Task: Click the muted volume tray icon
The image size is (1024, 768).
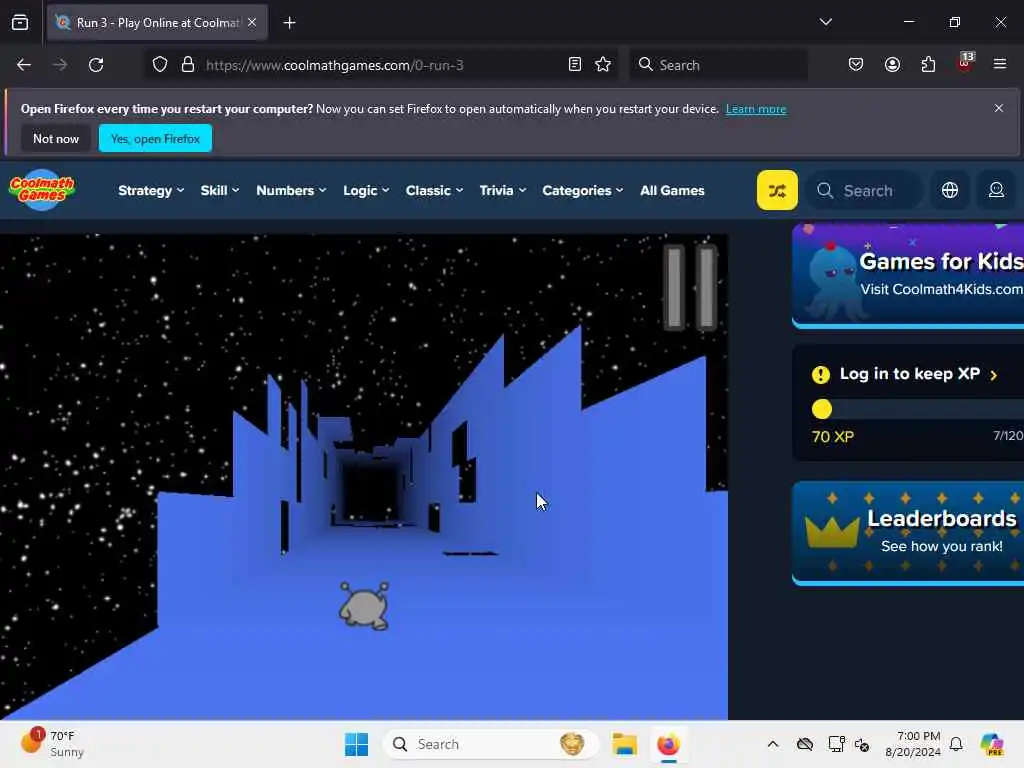Action: coord(862,744)
